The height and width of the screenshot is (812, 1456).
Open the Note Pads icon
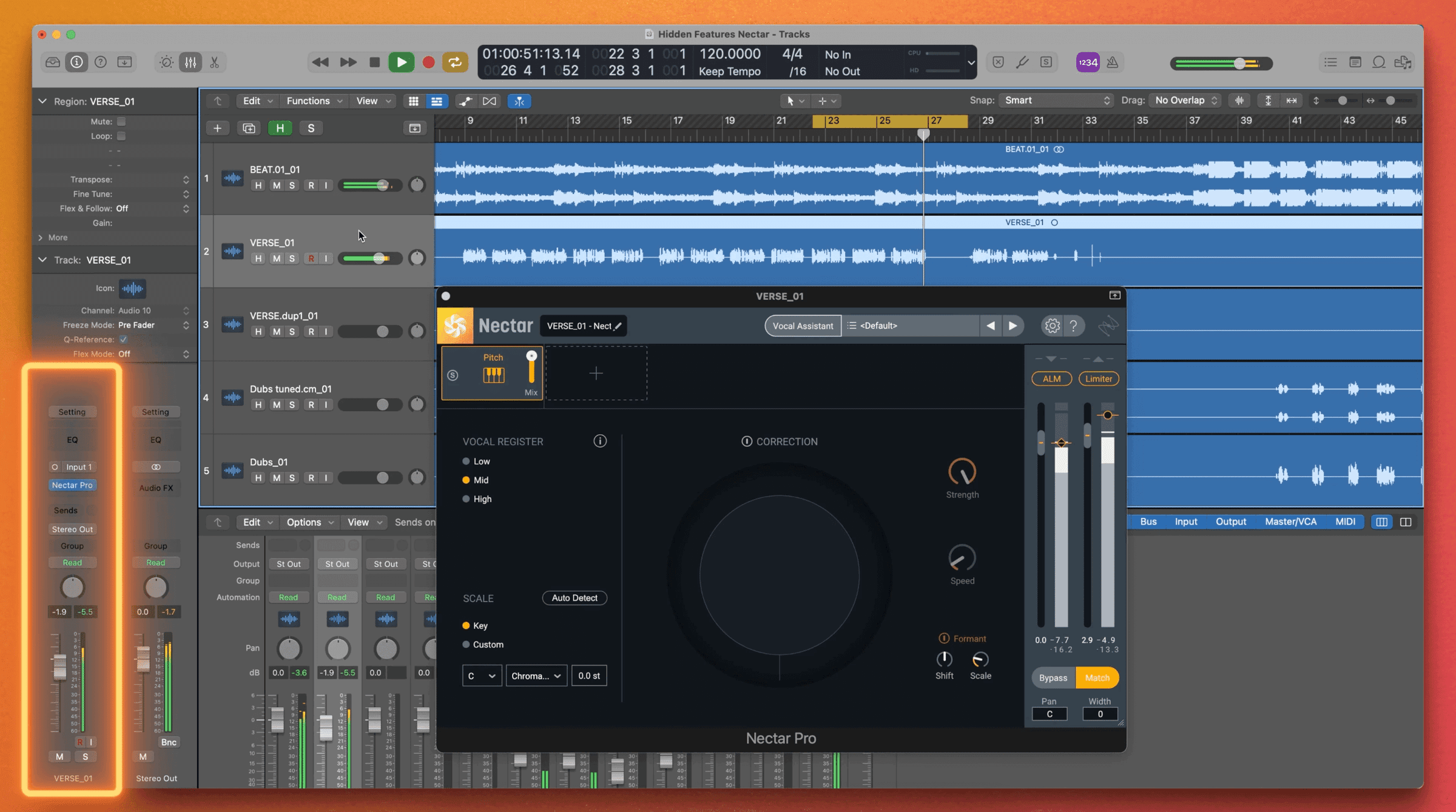[x=1355, y=62]
